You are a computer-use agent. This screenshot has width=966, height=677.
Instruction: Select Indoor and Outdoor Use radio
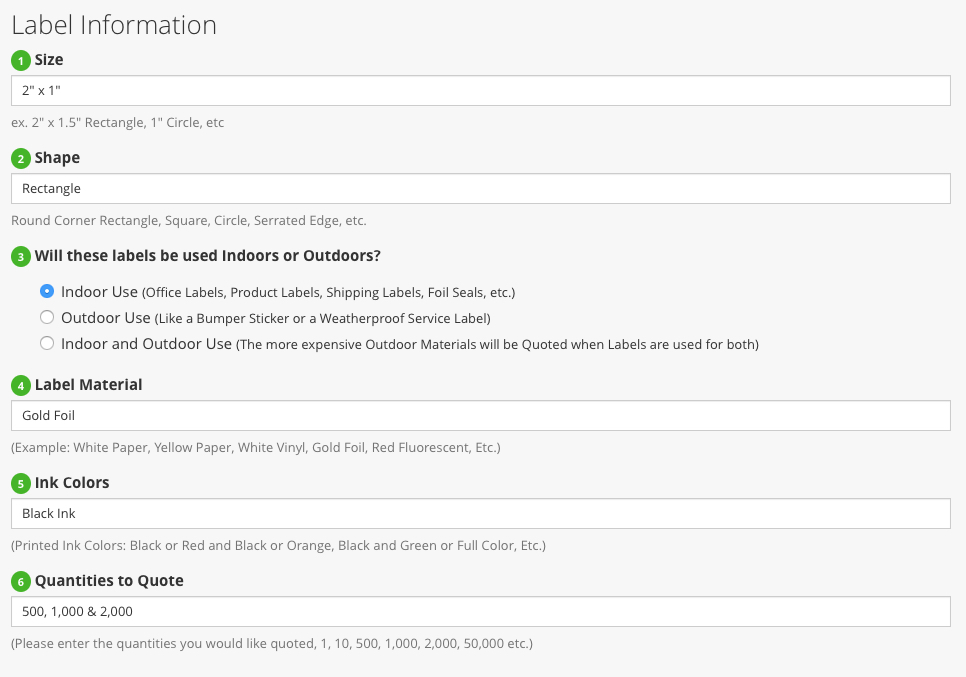47,344
